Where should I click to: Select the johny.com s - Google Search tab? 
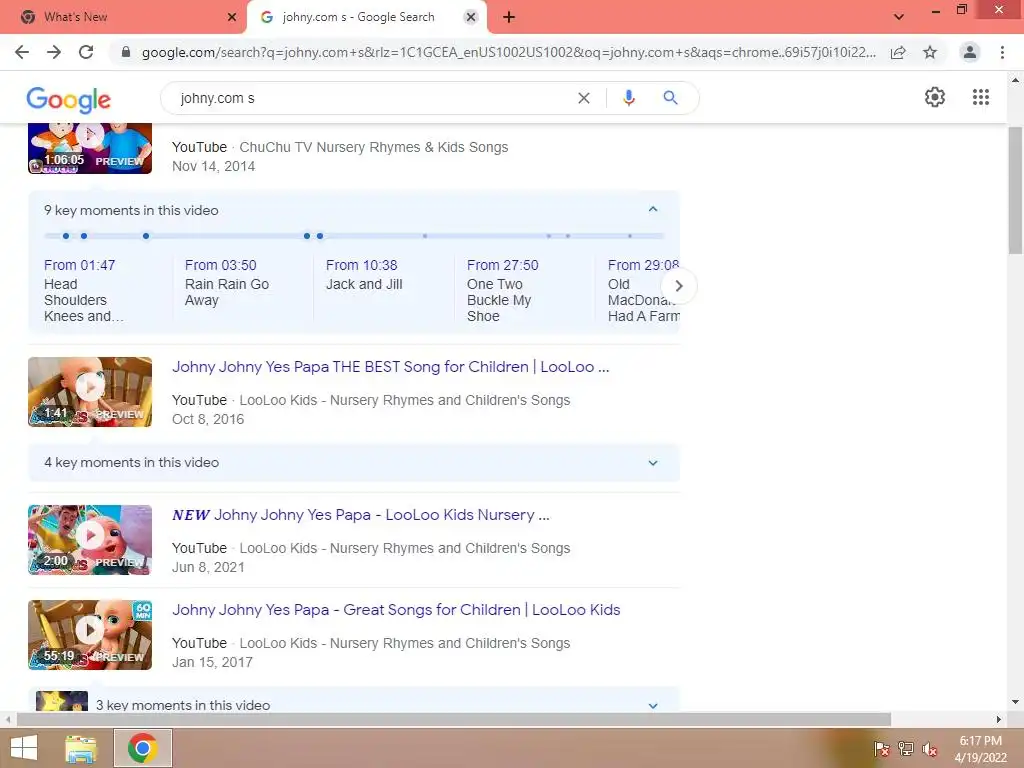coord(366,17)
